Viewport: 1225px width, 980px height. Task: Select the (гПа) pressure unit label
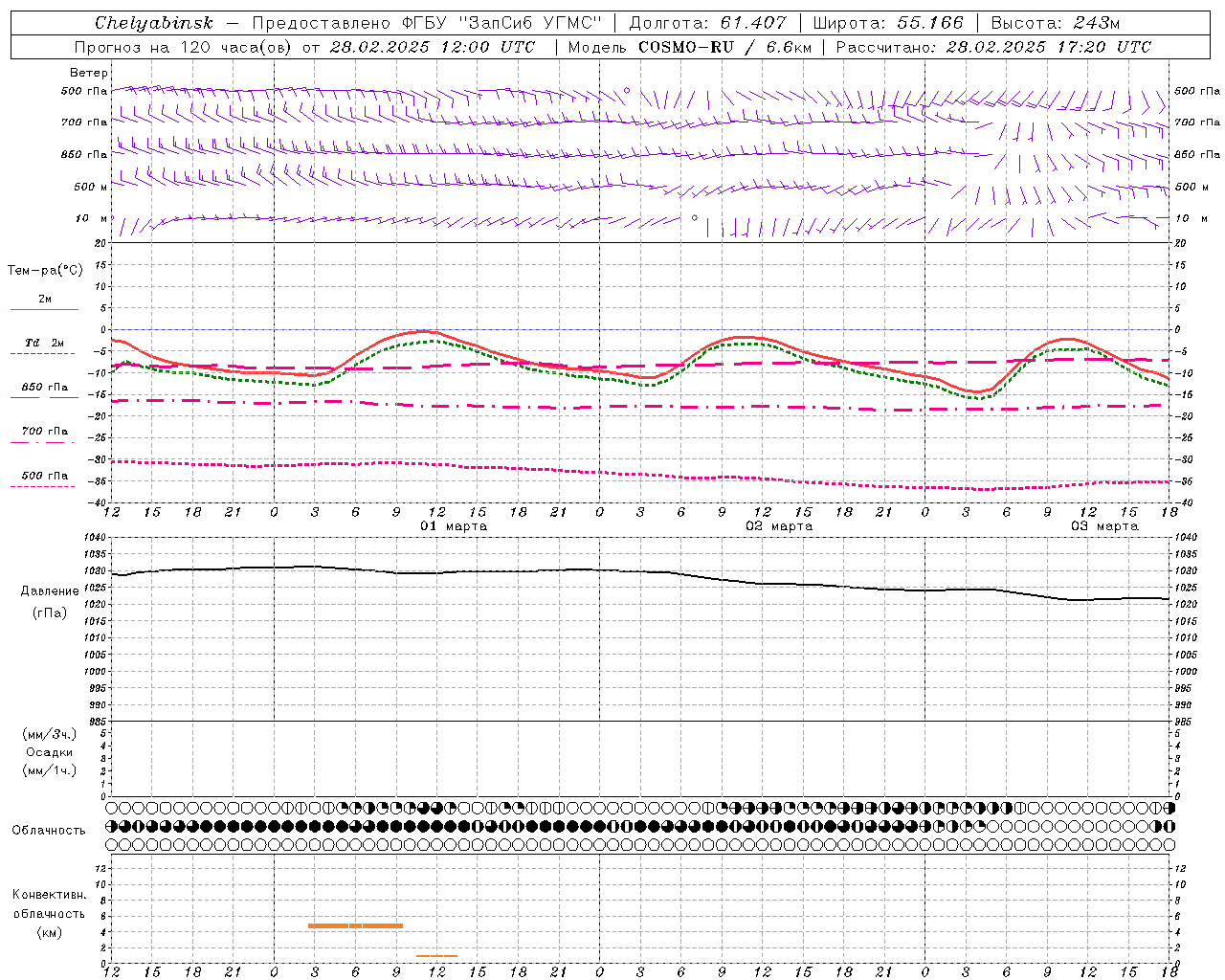pos(50,613)
